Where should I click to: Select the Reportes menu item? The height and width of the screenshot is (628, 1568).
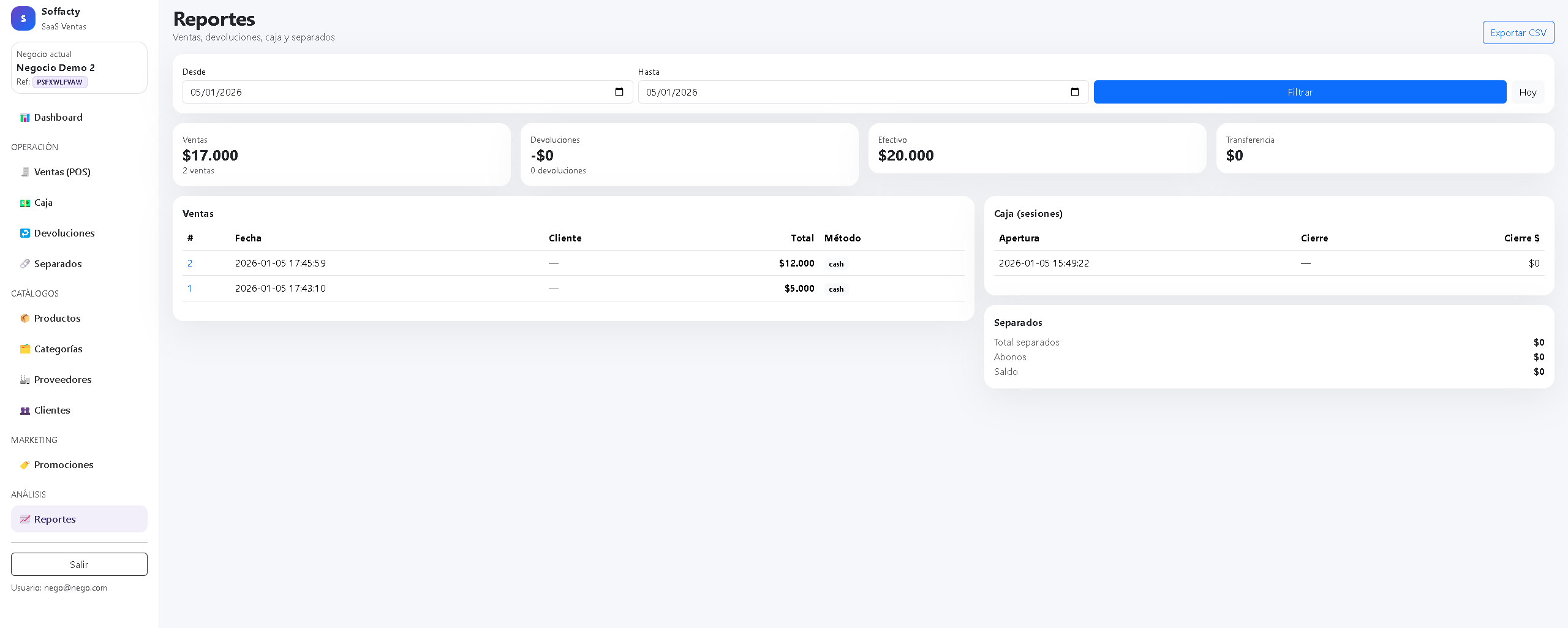(x=55, y=520)
